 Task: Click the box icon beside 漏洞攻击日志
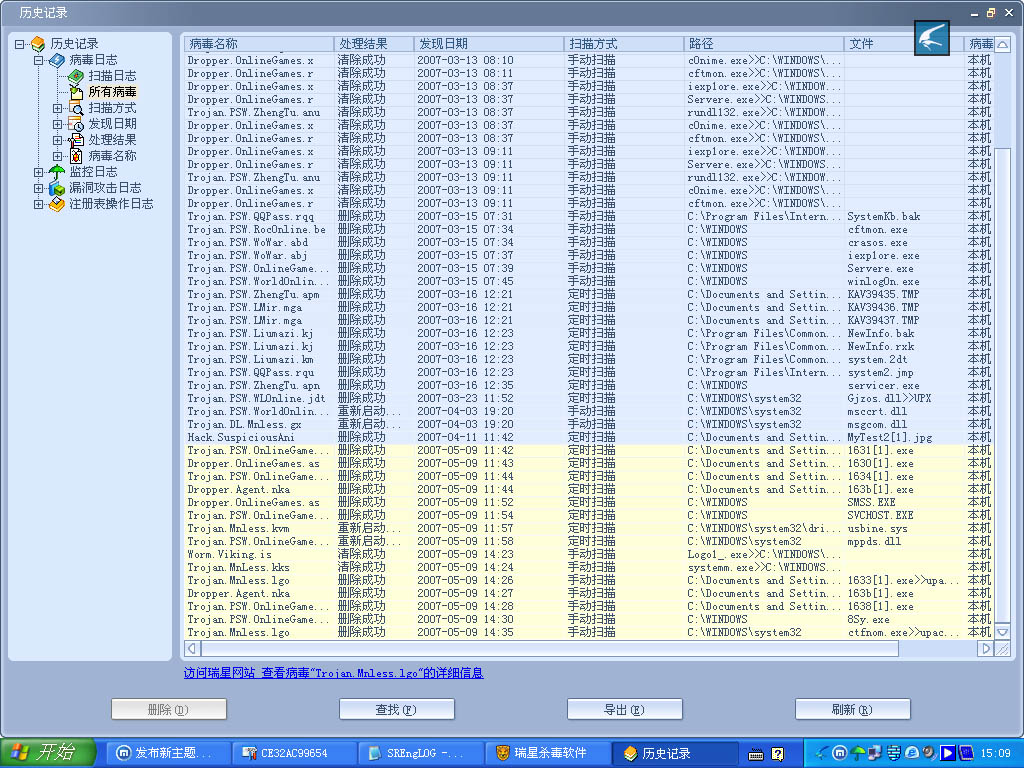pyautogui.click(x=57, y=187)
